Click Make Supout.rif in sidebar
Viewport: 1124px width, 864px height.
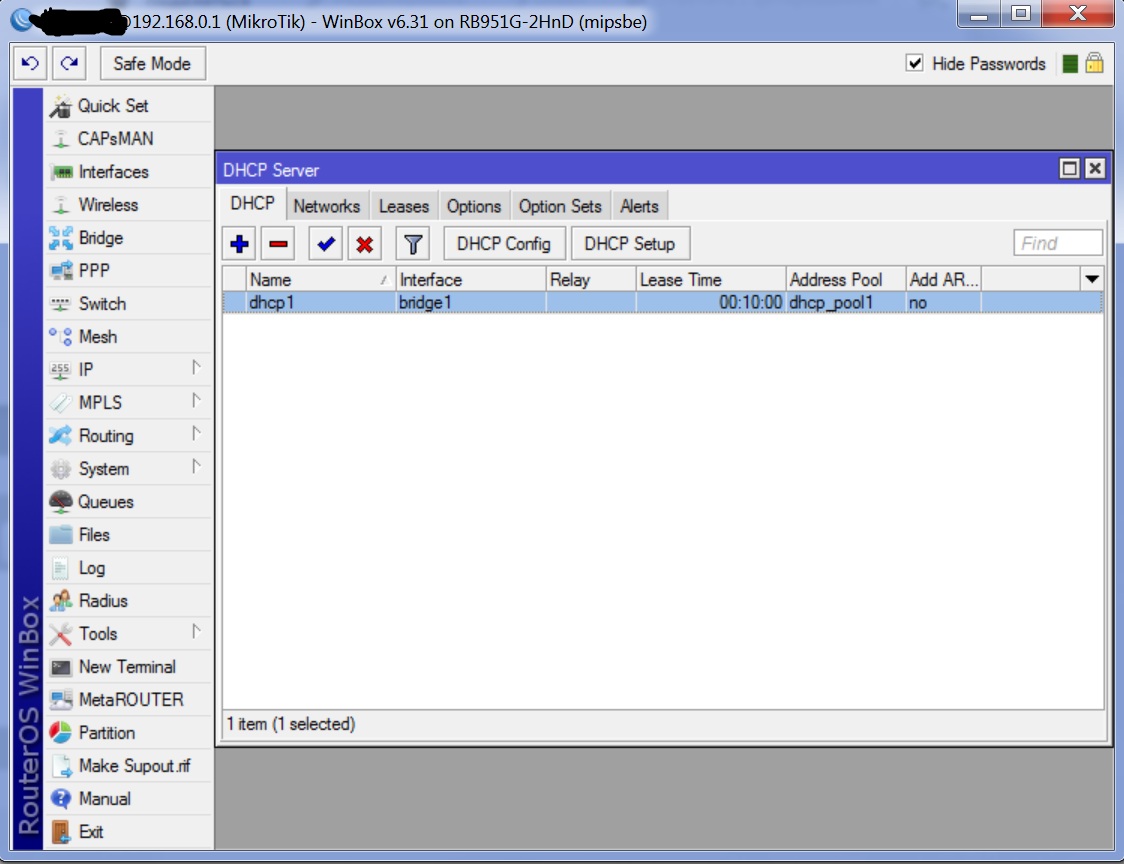128,766
